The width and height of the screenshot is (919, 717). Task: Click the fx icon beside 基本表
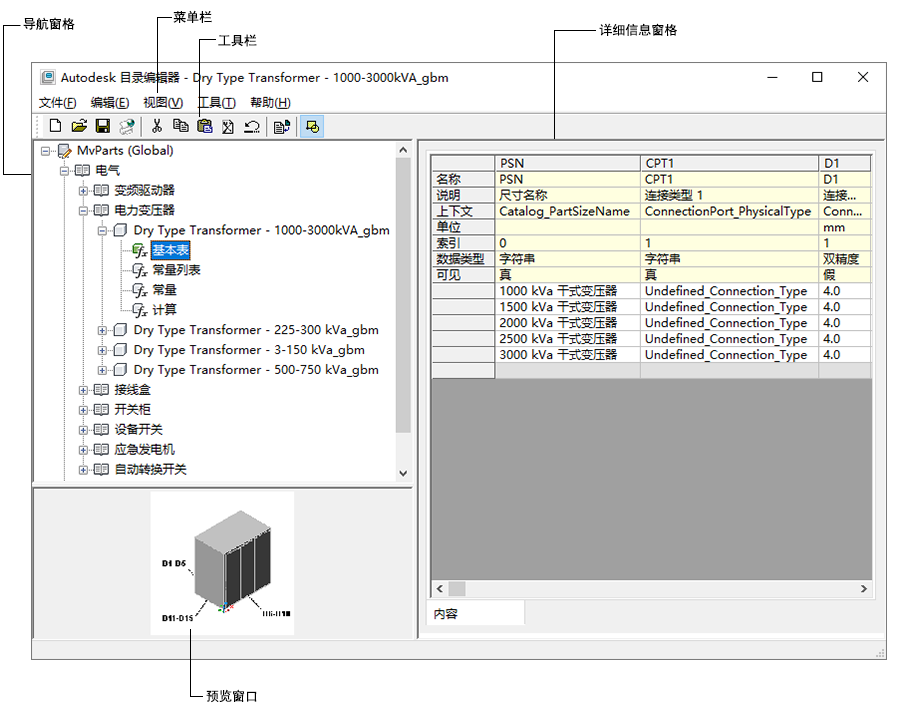pyautogui.click(x=139, y=251)
